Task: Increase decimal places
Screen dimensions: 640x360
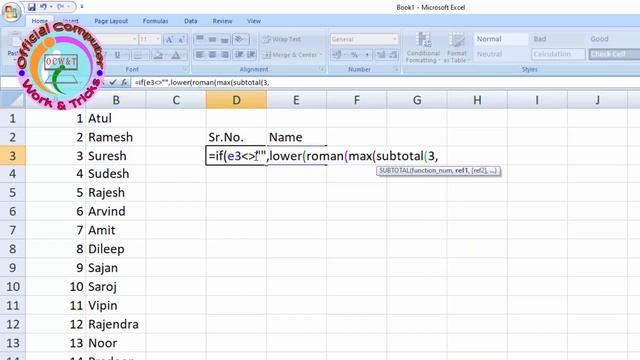Action: click(381, 55)
